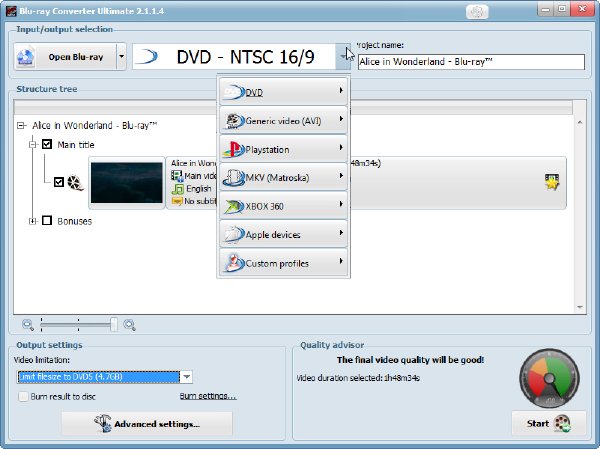
Task: Click the structure tree scroll down arrow
Action: 580,307
